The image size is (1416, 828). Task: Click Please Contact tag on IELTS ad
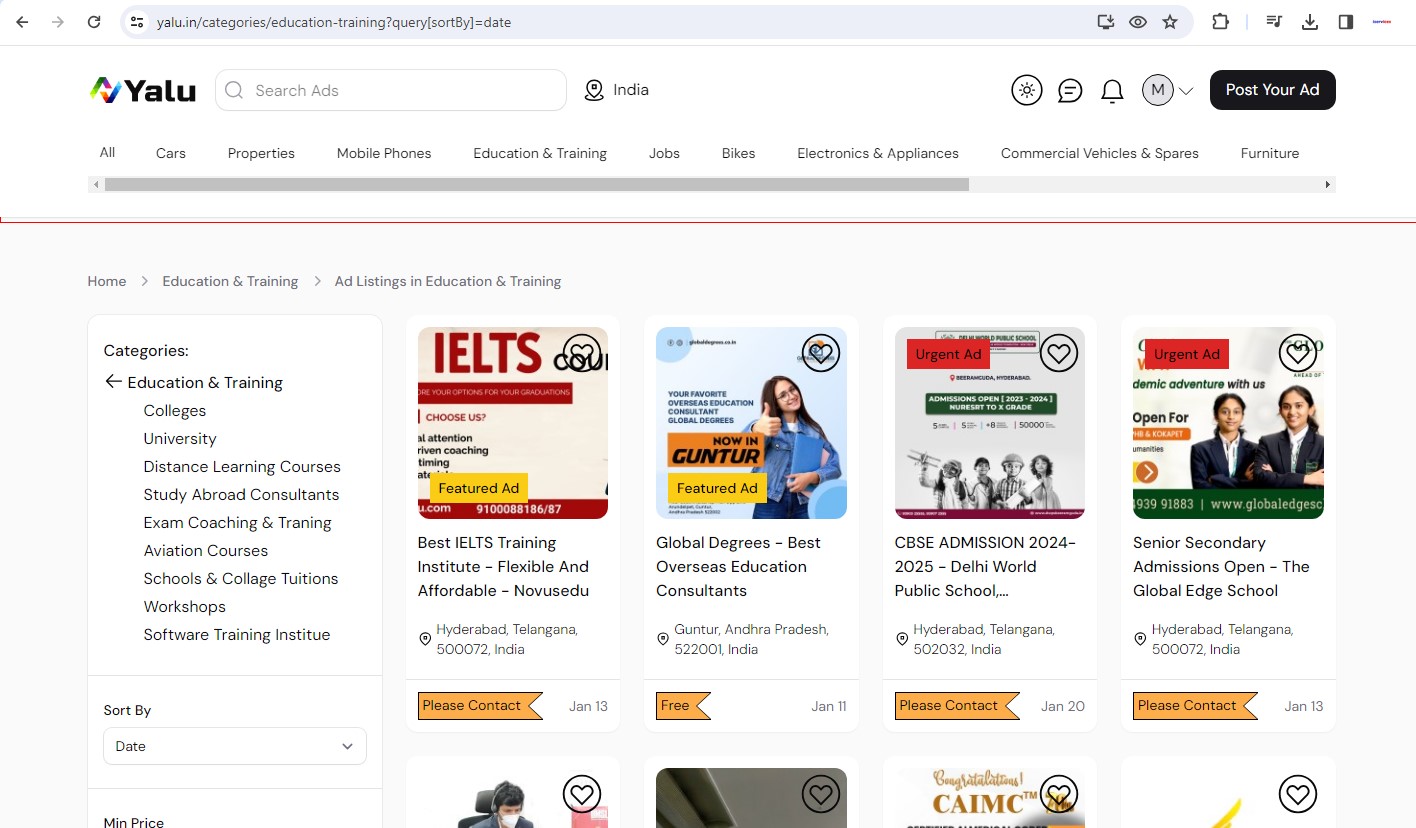(480, 705)
